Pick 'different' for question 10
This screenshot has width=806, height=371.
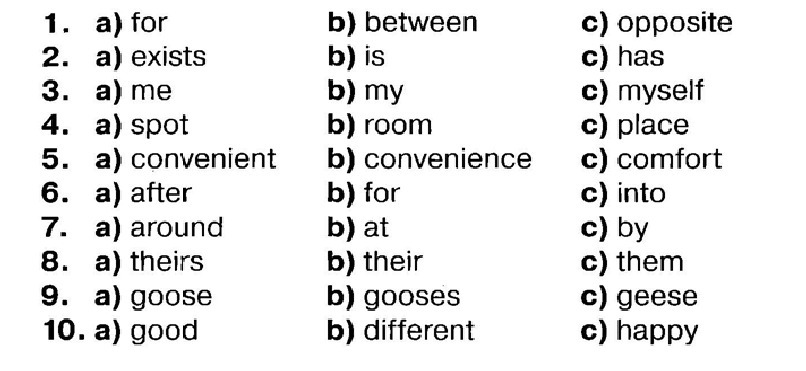coord(419,330)
